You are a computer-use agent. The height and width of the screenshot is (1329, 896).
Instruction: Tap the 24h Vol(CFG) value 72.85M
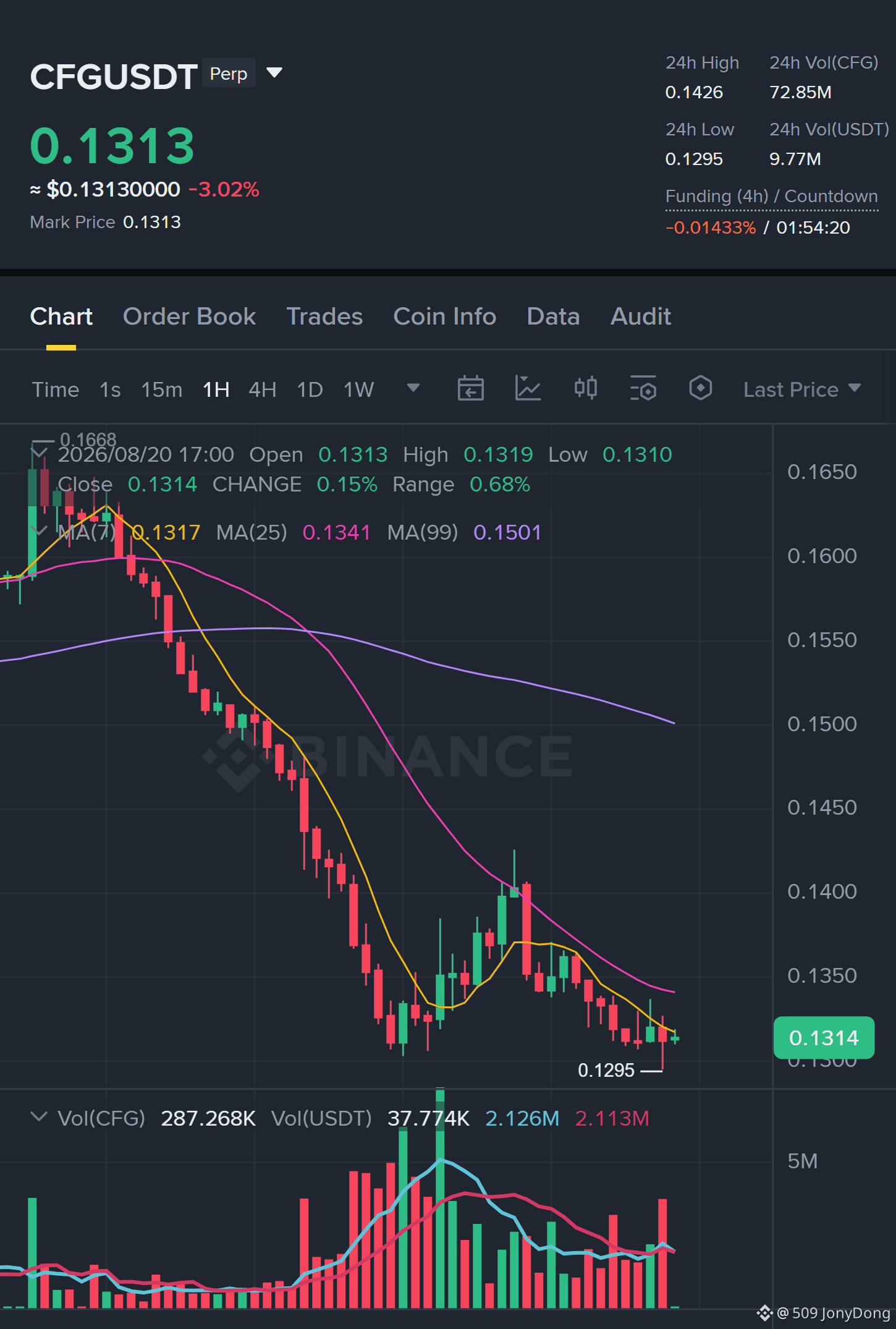point(800,92)
